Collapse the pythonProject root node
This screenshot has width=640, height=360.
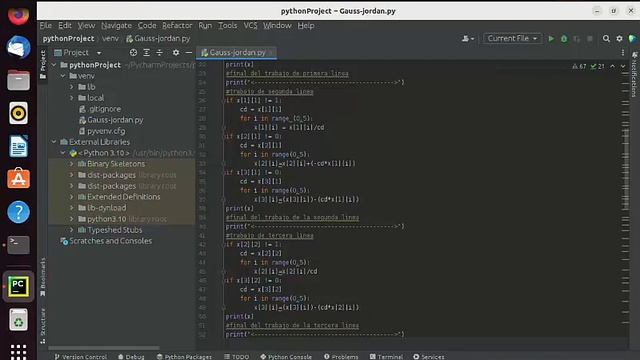(x=54, y=65)
